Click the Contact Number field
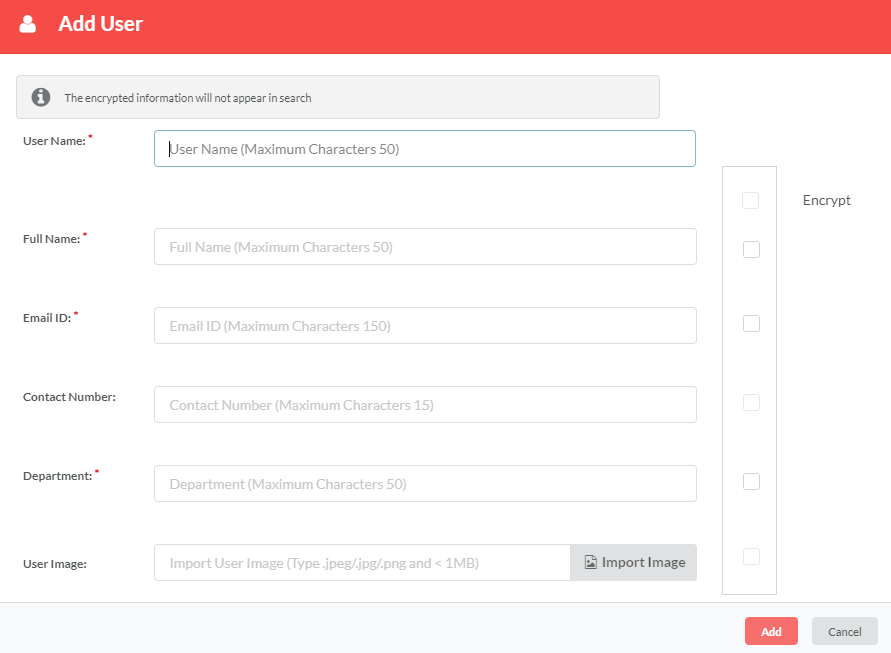The width and height of the screenshot is (891, 653). [425, 405]
